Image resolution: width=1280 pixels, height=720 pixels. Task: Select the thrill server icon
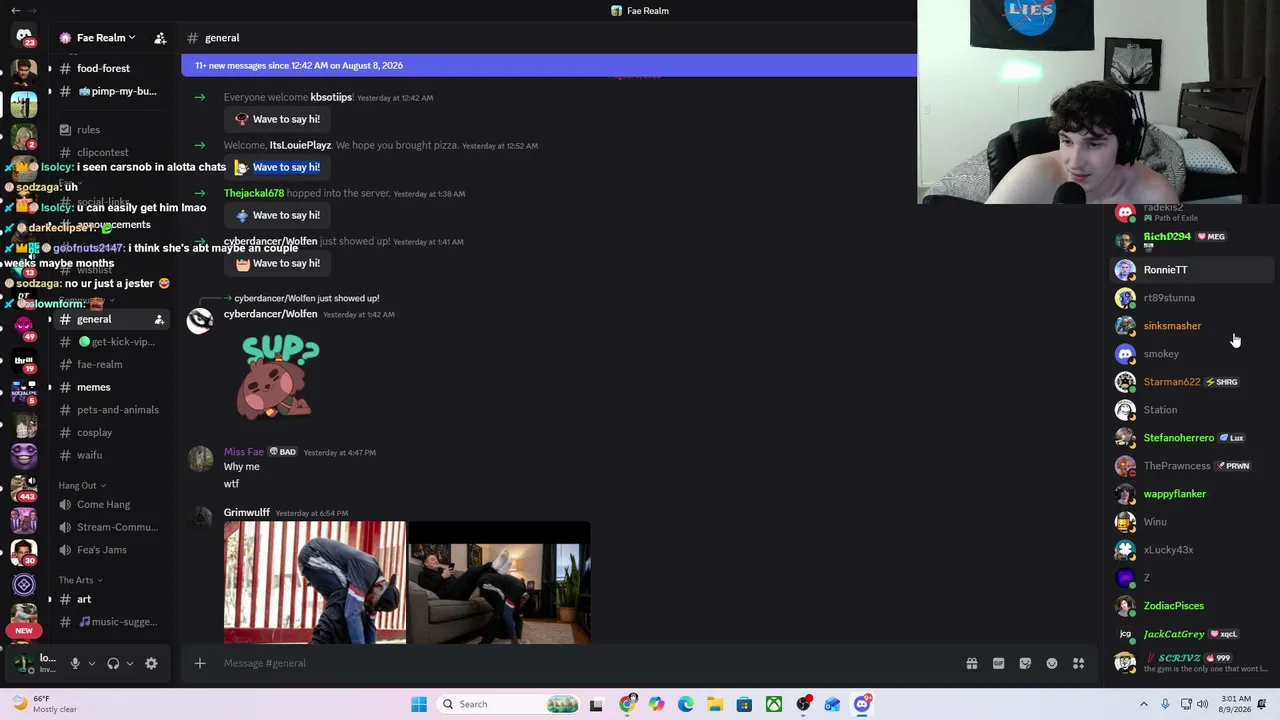pyautogui.click(x=24, y=361)
